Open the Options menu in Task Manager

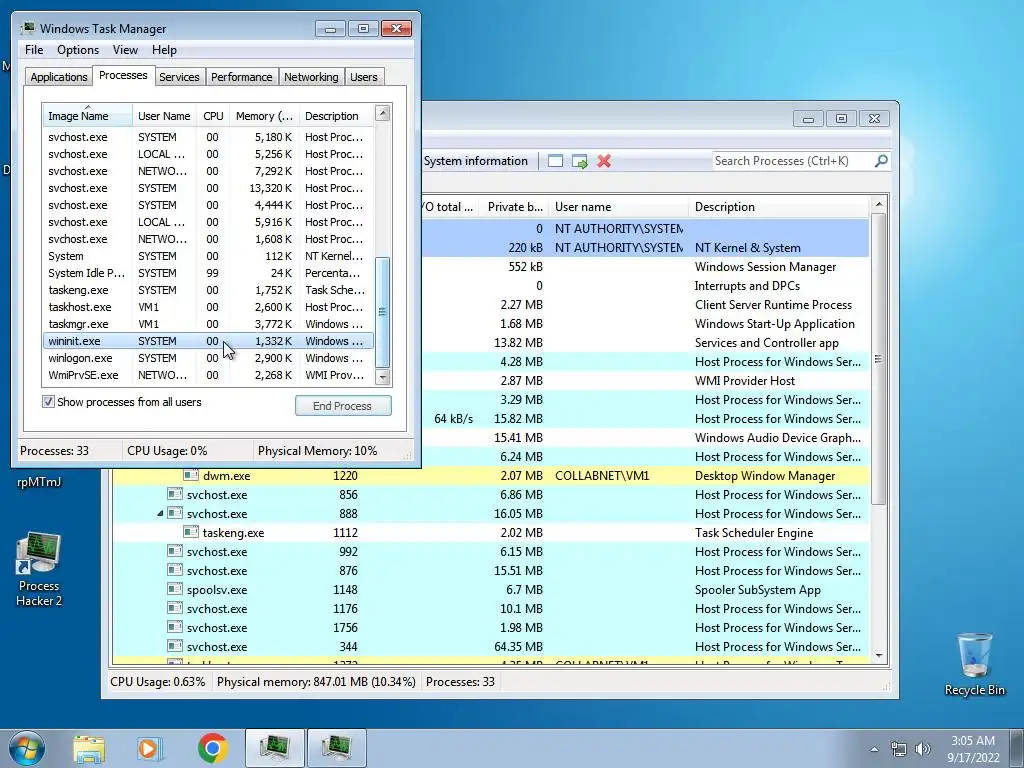pos(78,50)
